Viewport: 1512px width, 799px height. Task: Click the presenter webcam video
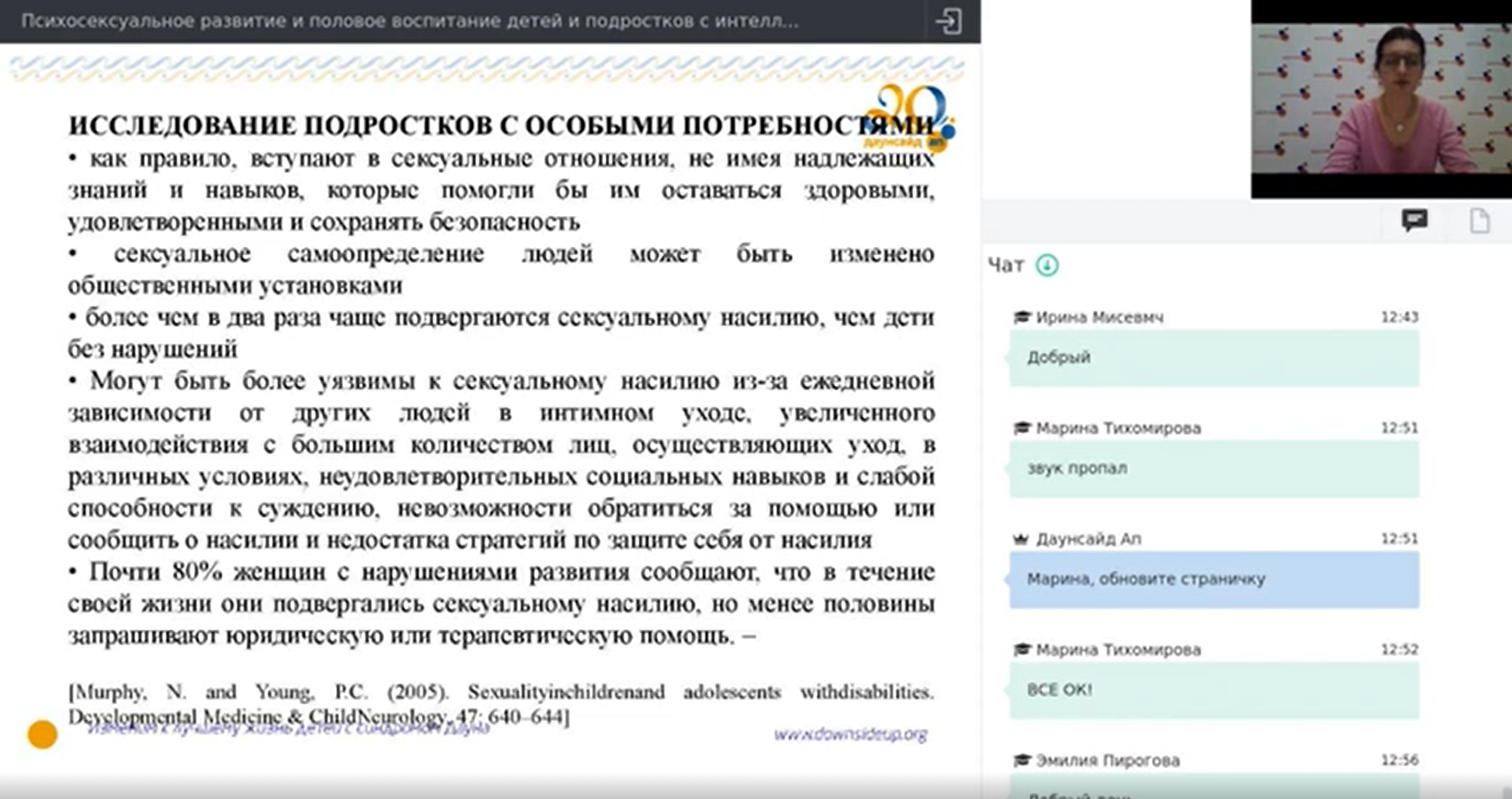tap(1381, 98)
